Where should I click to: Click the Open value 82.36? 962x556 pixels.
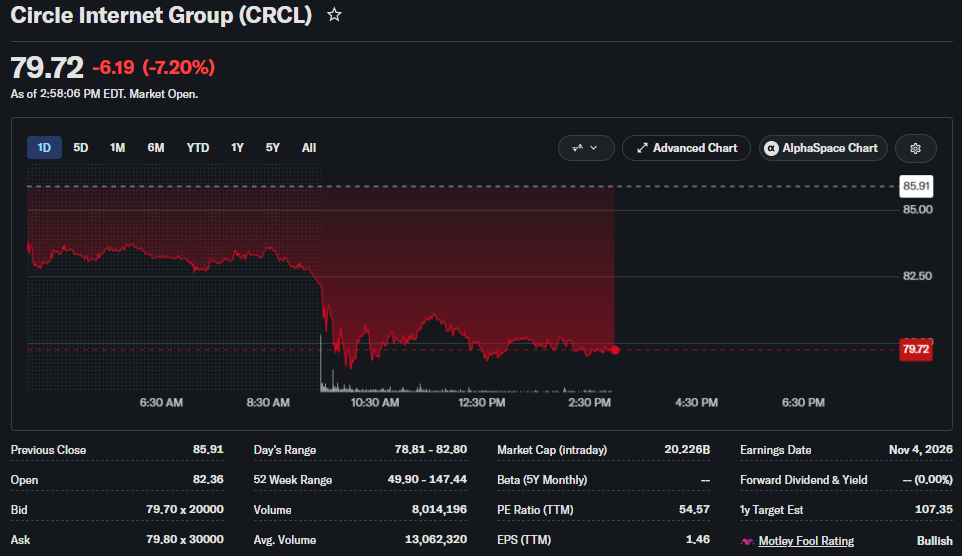208,479
